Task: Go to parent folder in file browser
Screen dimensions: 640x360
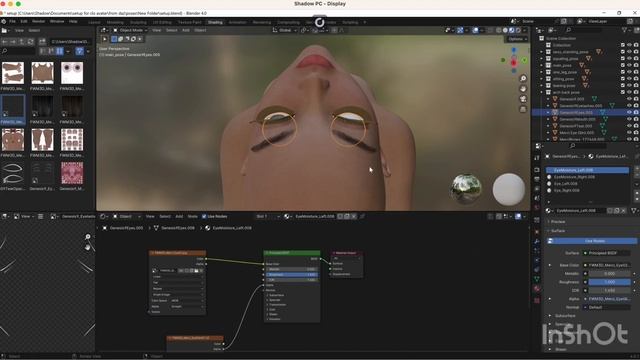Action: click(x=22, y=42)
